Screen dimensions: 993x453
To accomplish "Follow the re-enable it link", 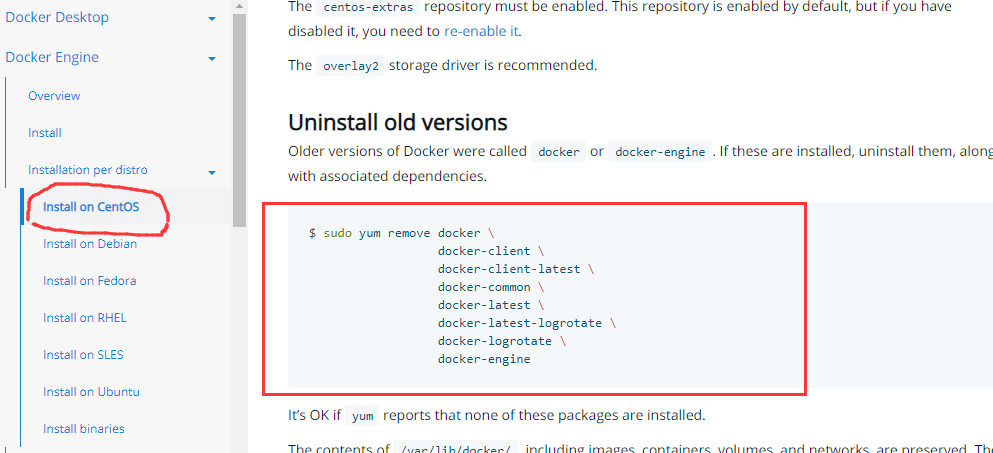I will (481, 31).
